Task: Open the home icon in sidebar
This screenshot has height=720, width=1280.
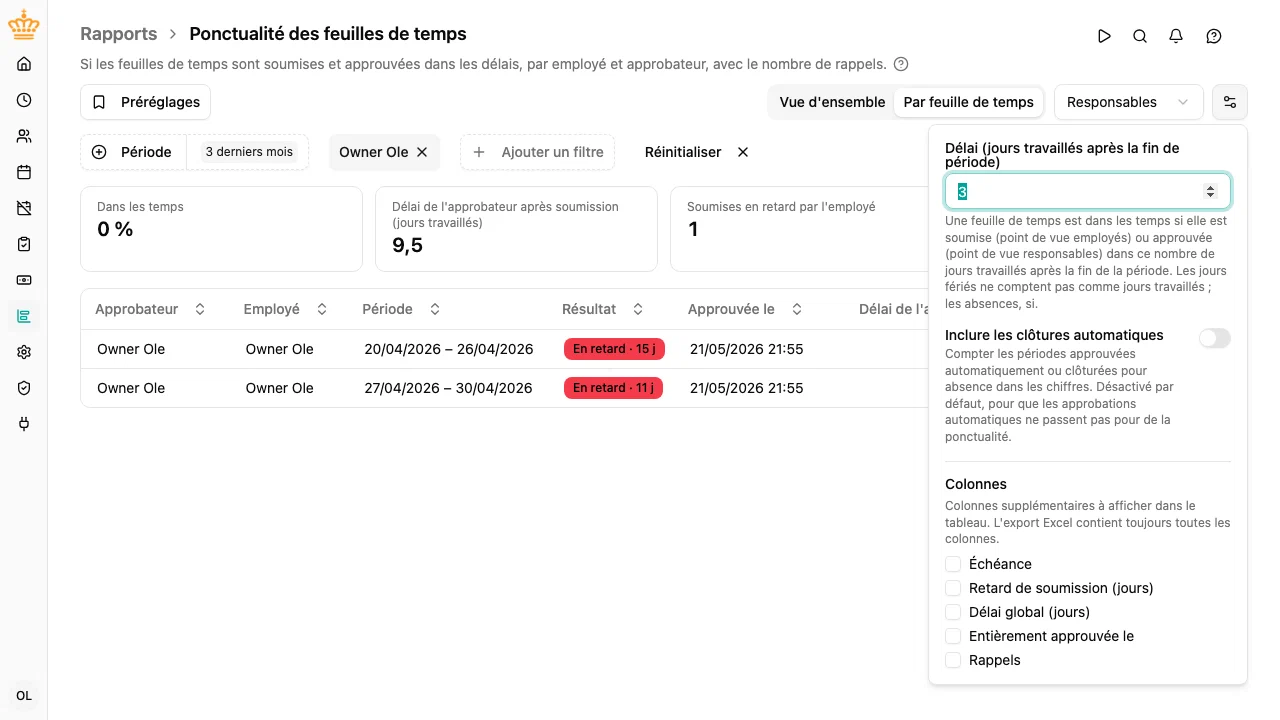Action: pos(24,64)
